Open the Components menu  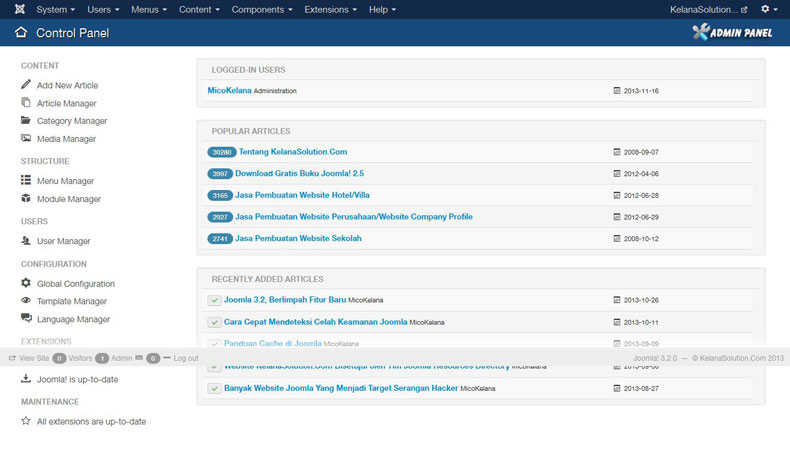click(x=263, y=9)
